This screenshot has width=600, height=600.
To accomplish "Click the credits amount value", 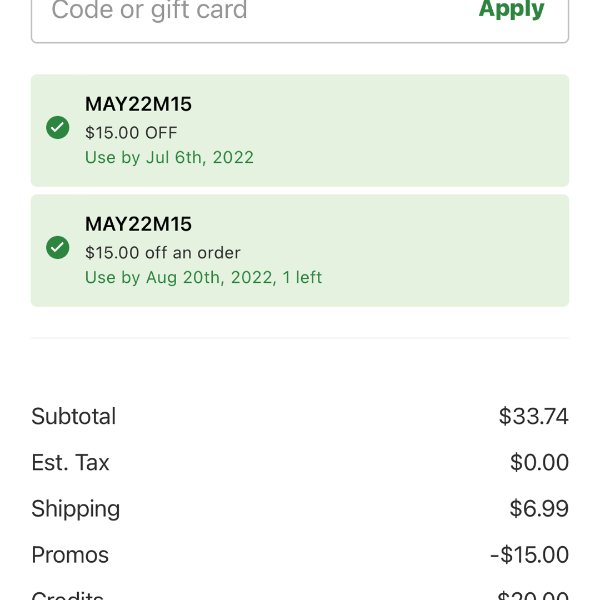I will tap(532, 595).
